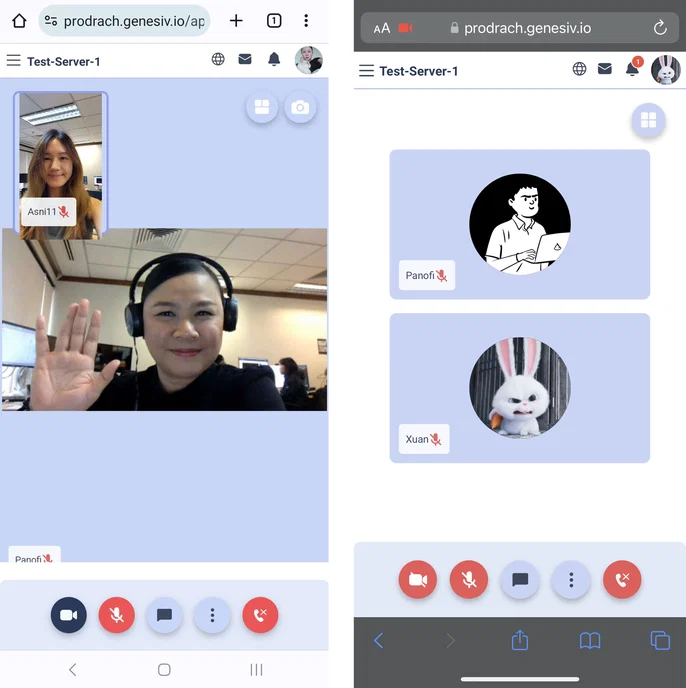Open mail messages icon in left phone
This screenshot has width=686, height=688.
(x=245, y=59)
